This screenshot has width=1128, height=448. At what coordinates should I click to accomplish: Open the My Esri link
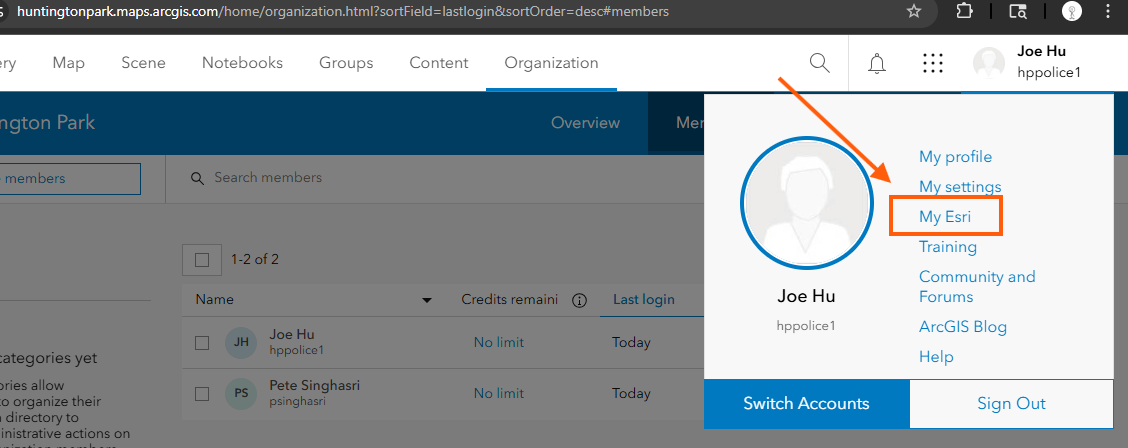click(x=945, y=217)
